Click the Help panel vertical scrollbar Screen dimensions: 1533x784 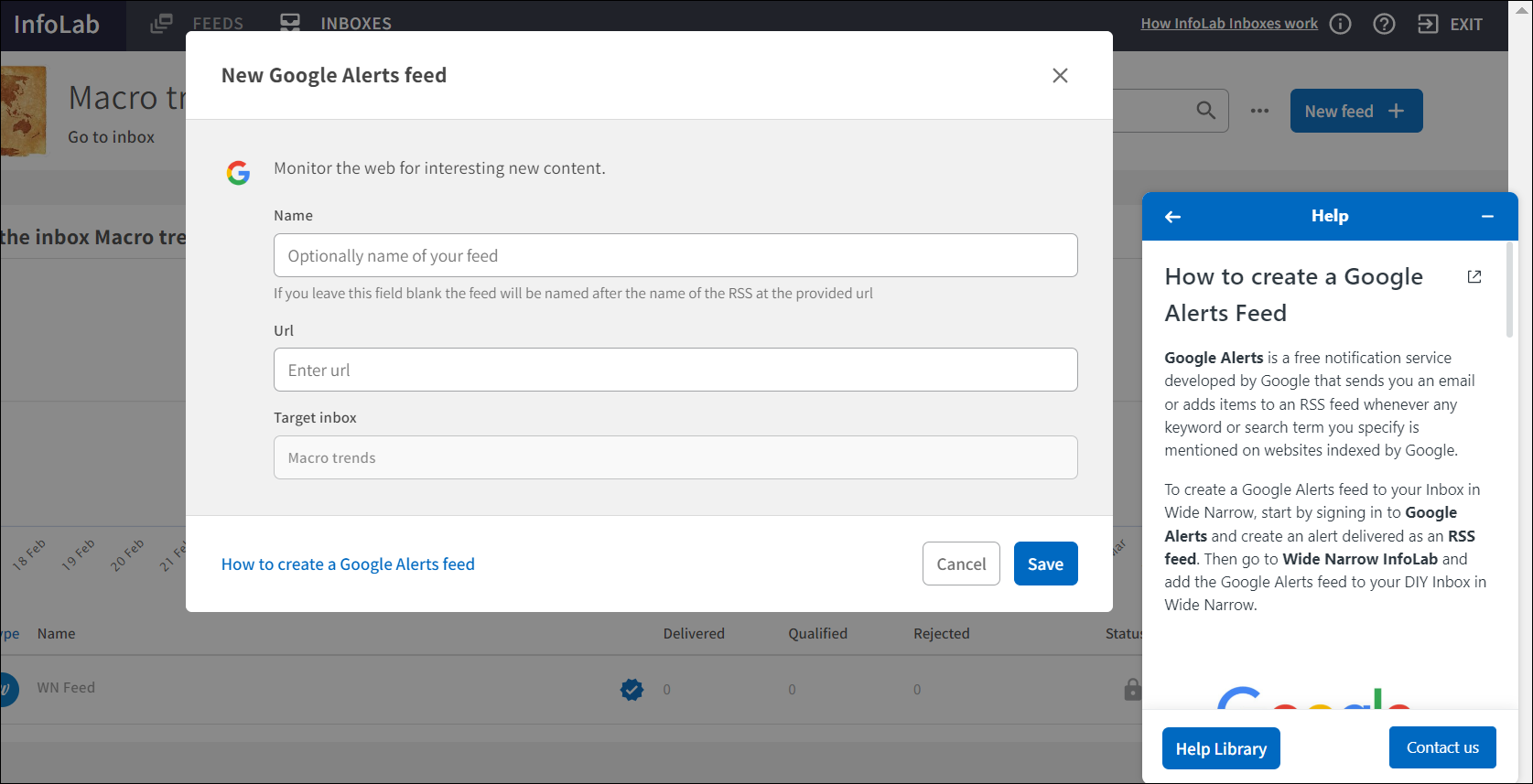click(x=1510, y=291)
